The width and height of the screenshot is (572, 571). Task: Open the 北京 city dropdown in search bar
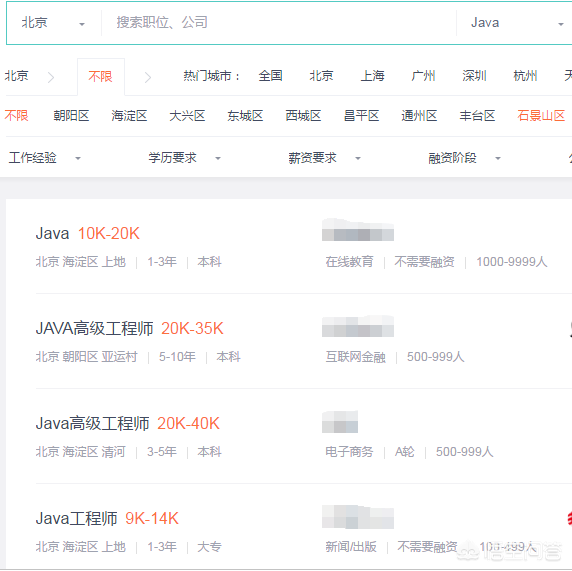[x=53, y=23]
